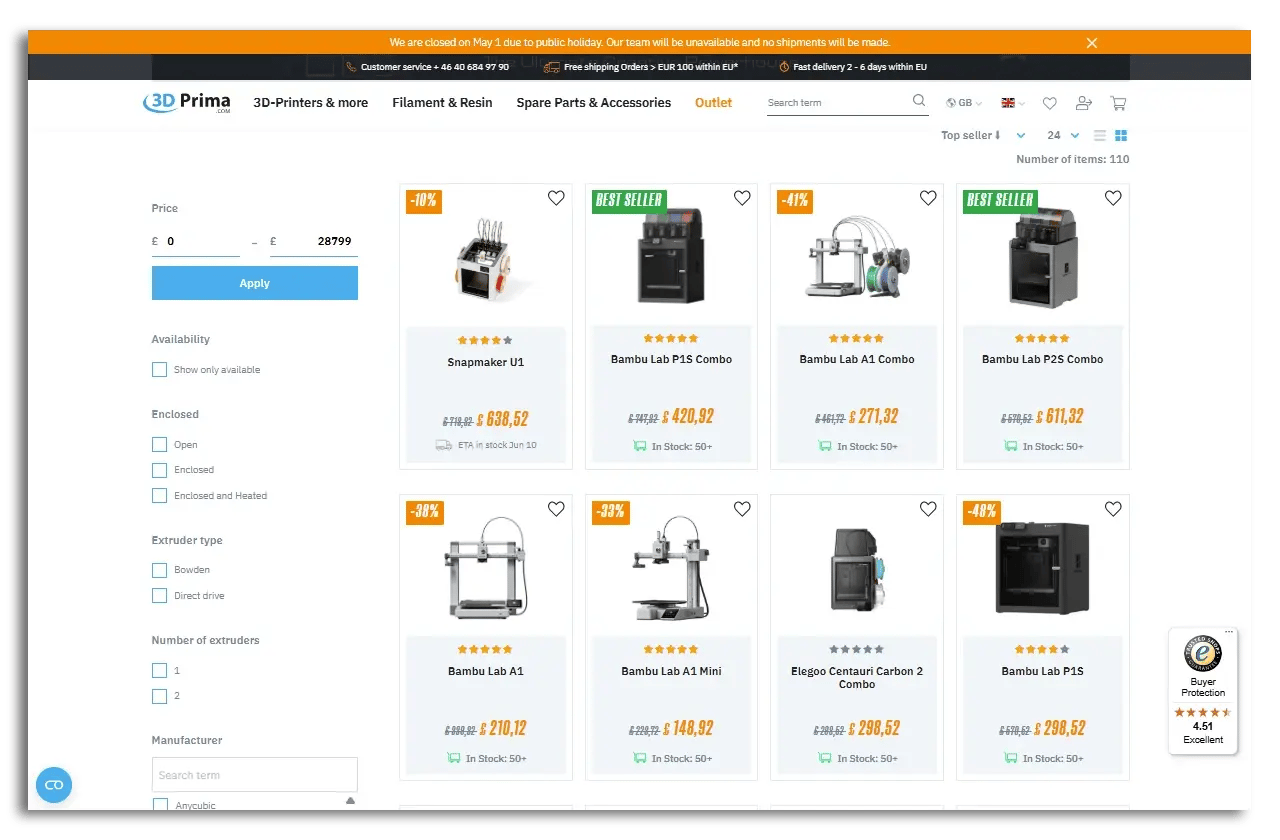
Task: Select the Bowden extruder checkbox
Action: pyautogui.click(x=159, y=570)
